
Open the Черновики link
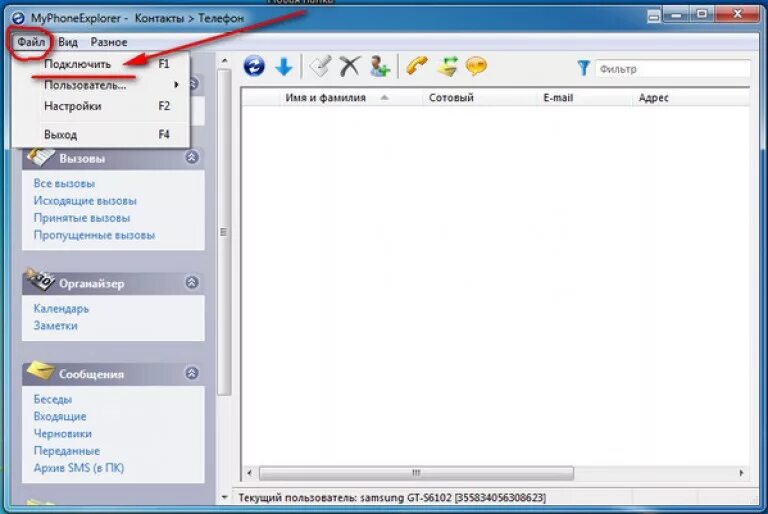click(x=63, y=434)
